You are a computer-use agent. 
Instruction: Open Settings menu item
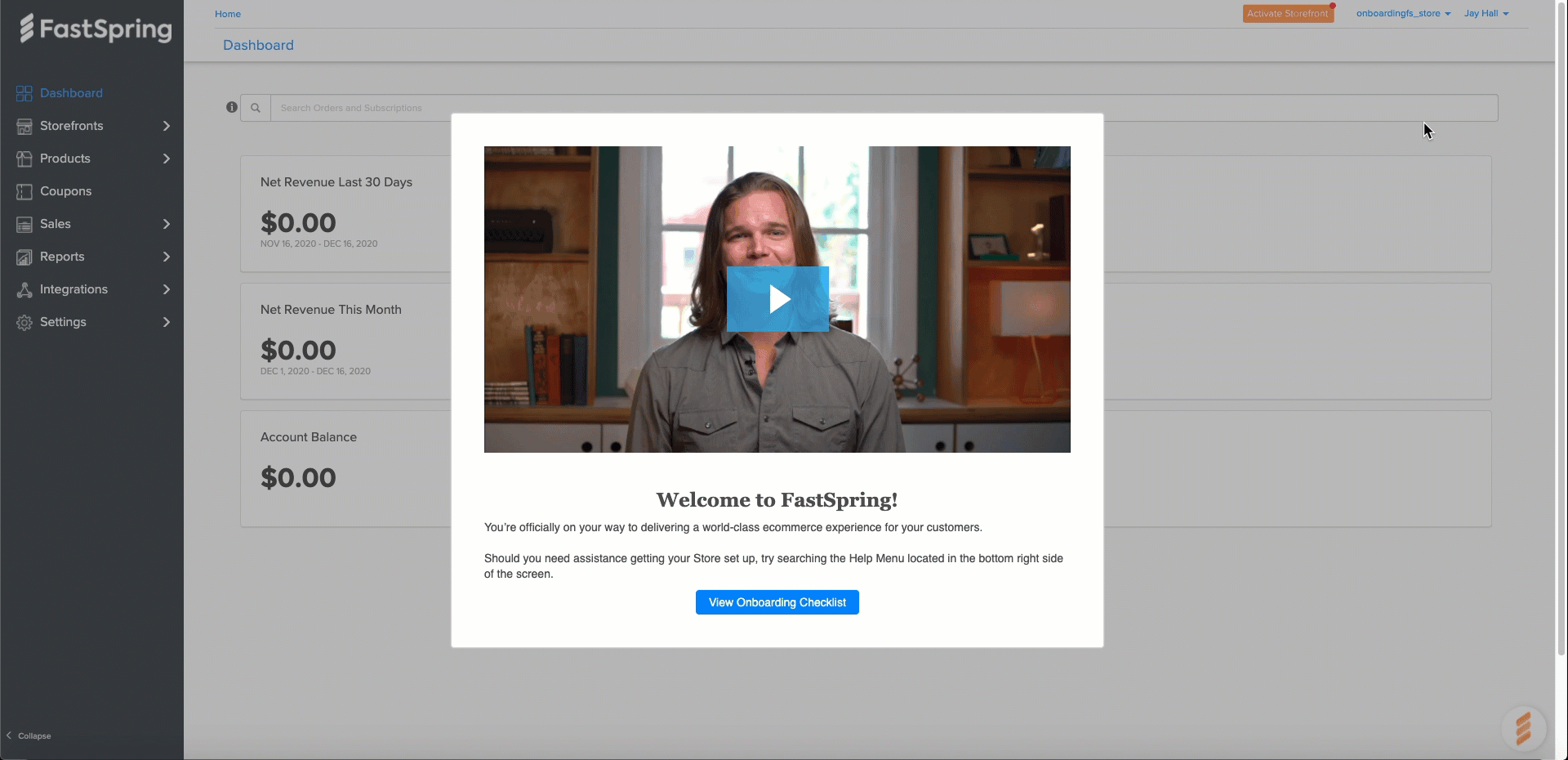pyautogui.click(x=63, y=322)
